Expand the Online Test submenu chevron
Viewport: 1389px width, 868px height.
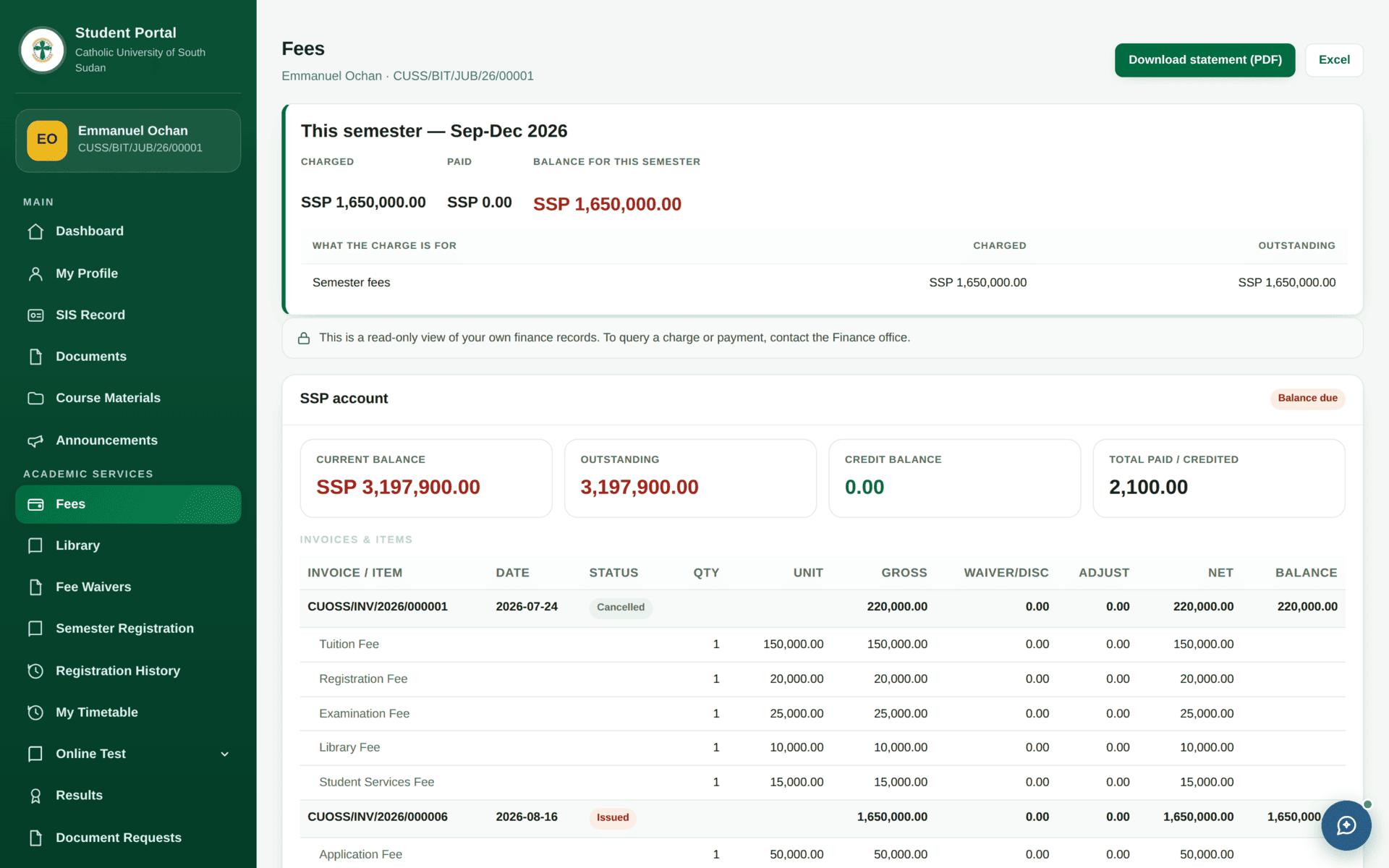(x=224, y=754)
